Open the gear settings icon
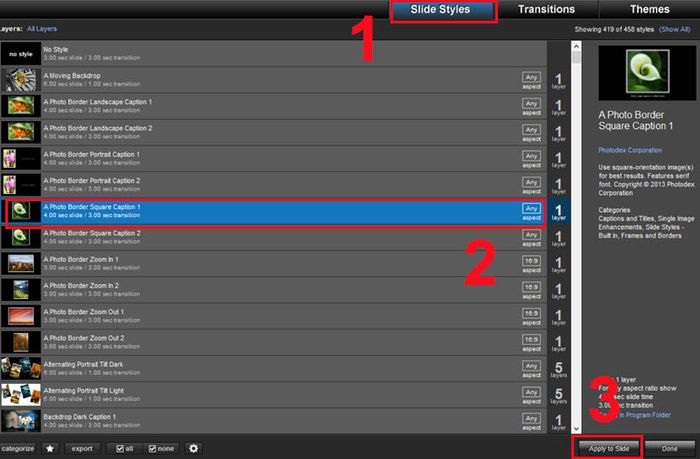This screenshot has height=459, width=700. [193, 448]
